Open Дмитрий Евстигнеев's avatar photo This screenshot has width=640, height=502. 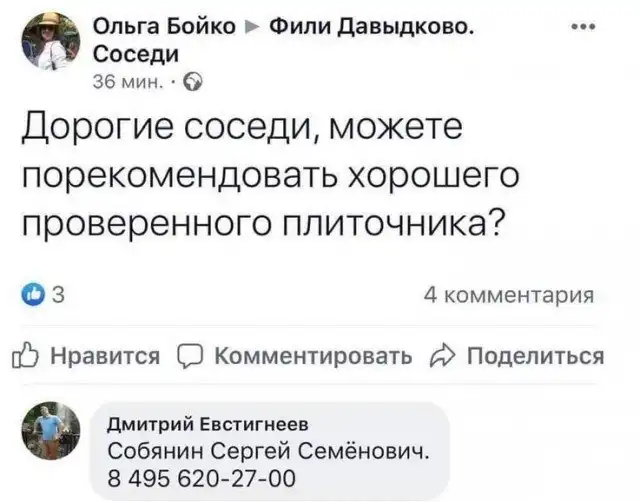pyautogui.click(x=53, y=430)
